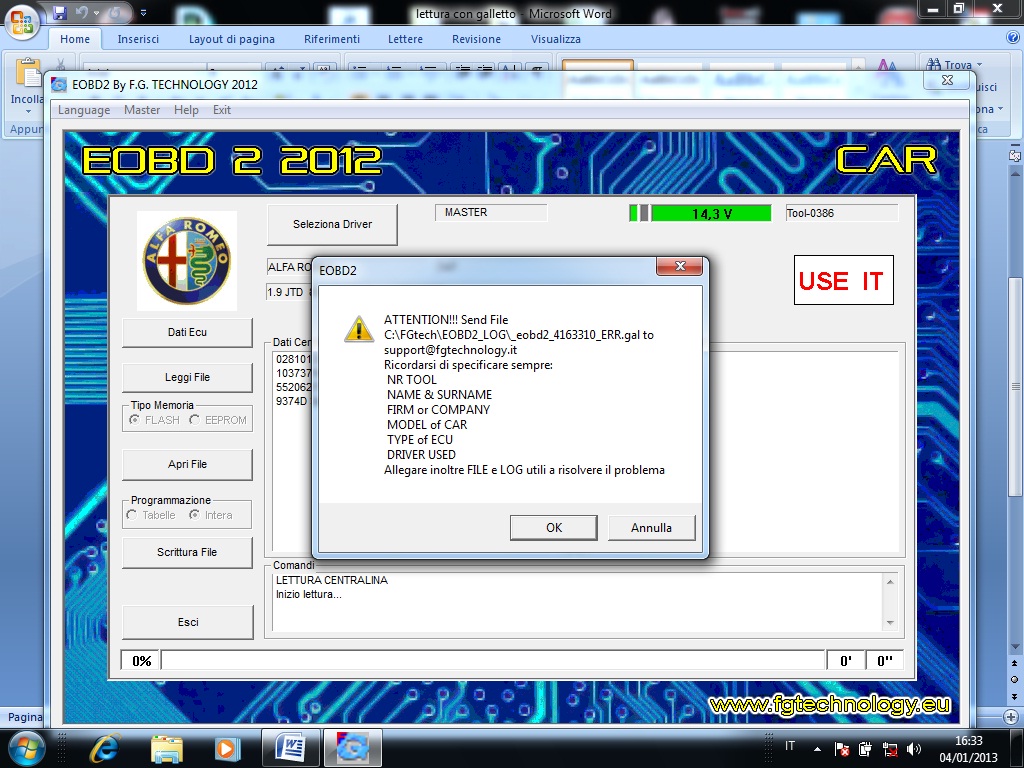Click the network tray icon with red X

point(889,749)
